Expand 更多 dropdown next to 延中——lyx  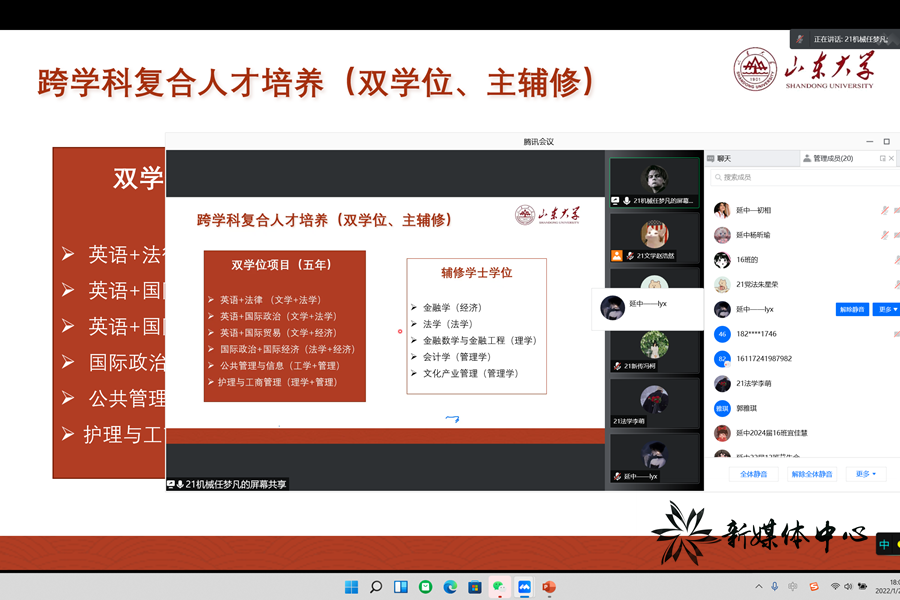(x=886, y=310)
